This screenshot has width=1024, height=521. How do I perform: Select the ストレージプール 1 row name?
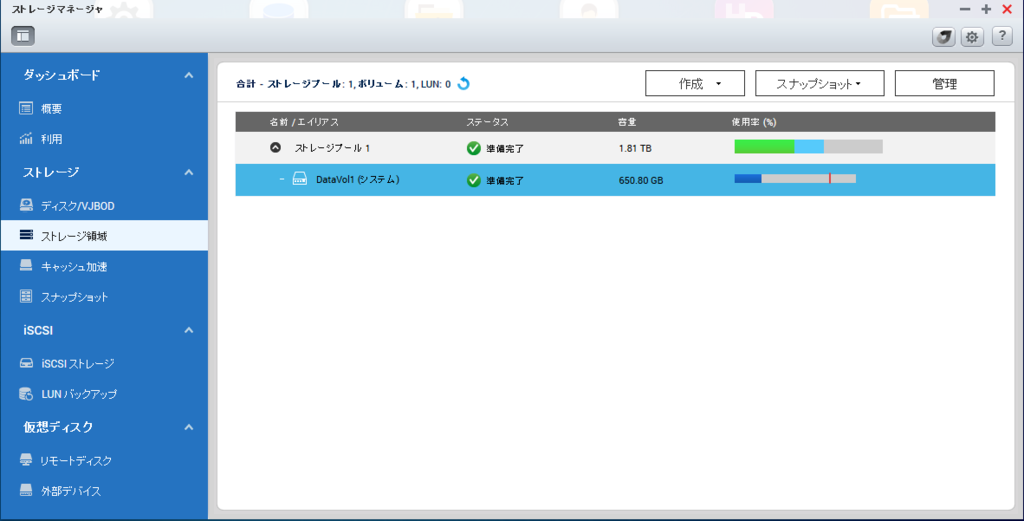(332, 148)
